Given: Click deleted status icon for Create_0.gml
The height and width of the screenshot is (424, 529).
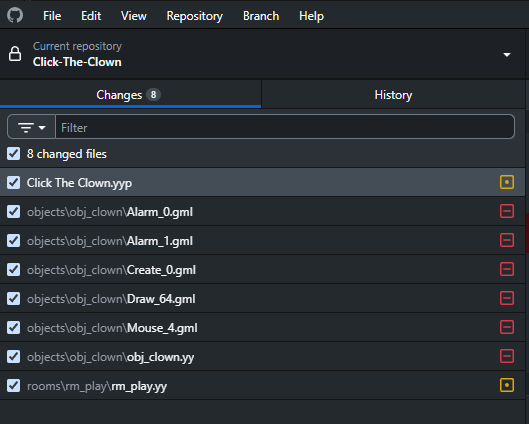Looking at the screenshot, I should point(507,269).
